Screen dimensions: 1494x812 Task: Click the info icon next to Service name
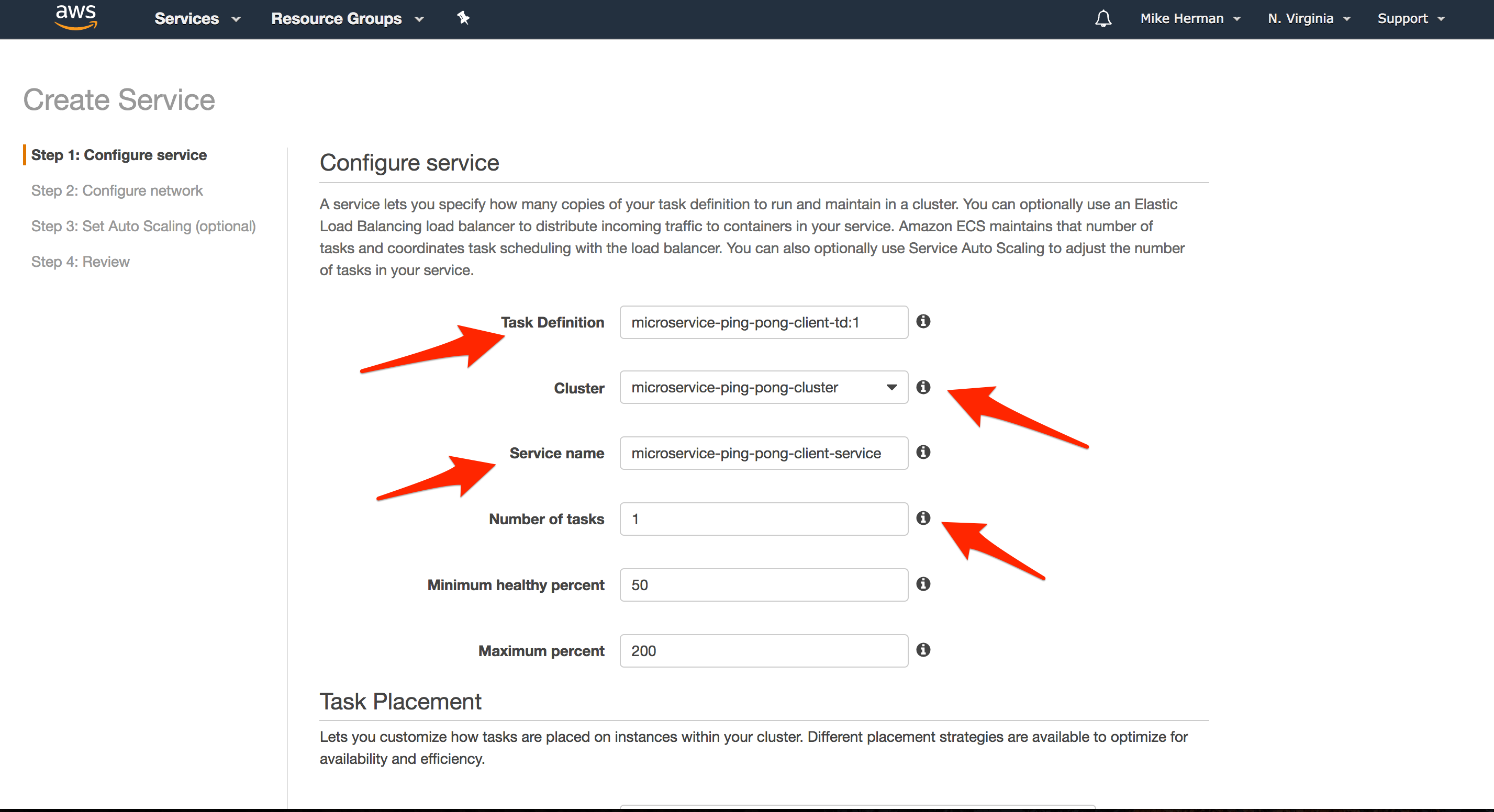pyautogui.click(x=923, y=453)
